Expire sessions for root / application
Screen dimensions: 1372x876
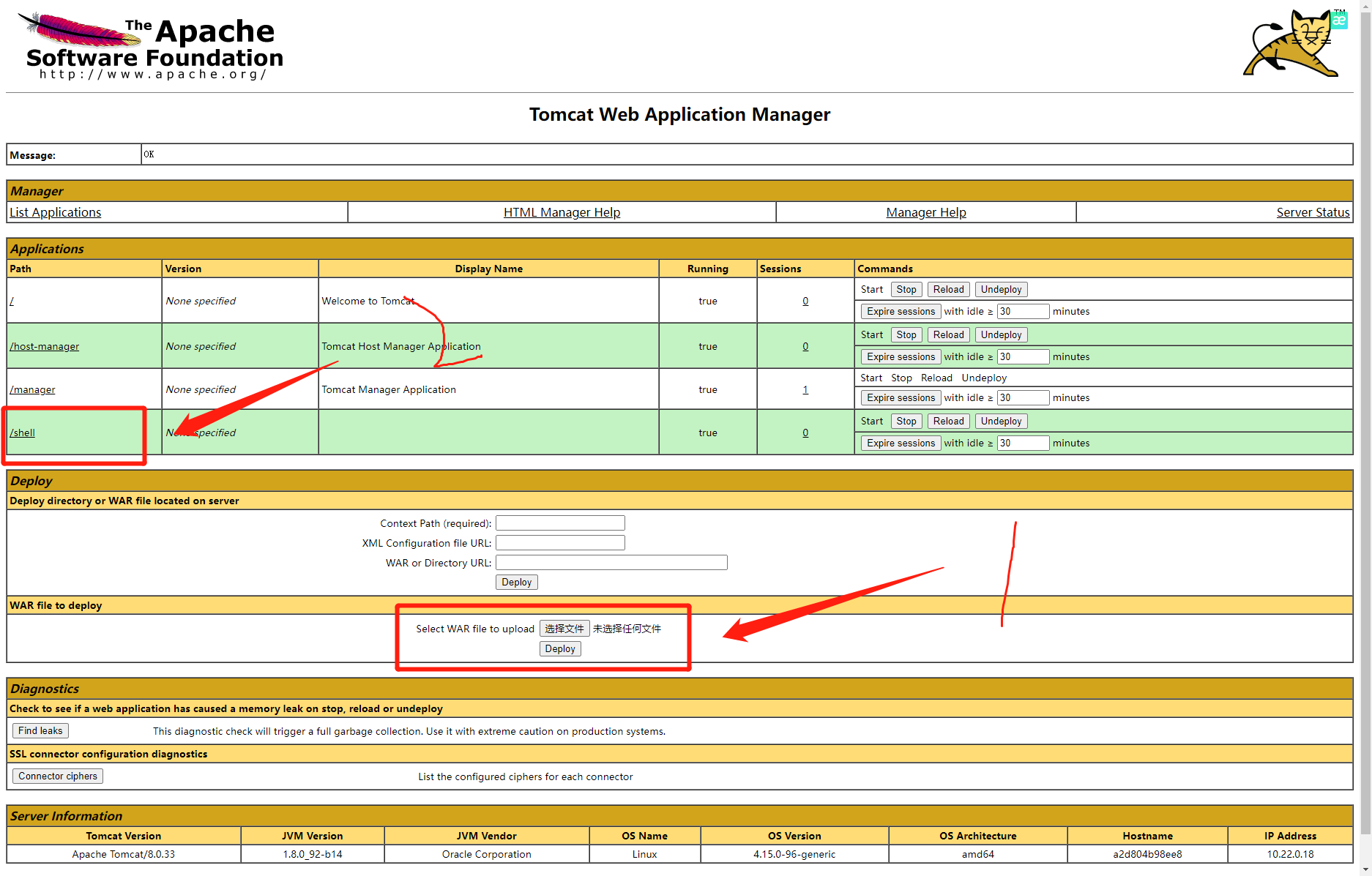901,312
